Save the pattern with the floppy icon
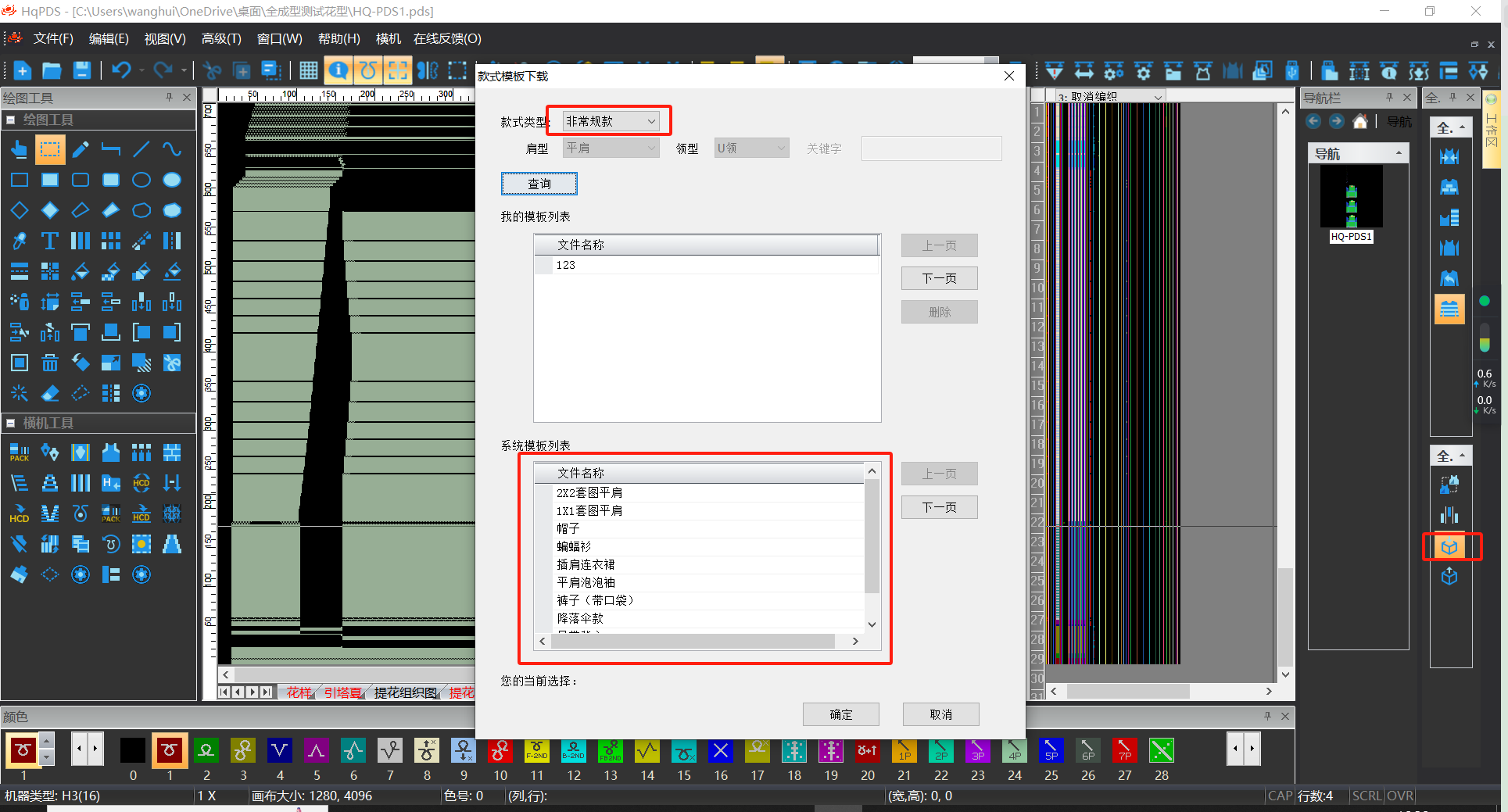1508x812 pixels. point(81,71)
